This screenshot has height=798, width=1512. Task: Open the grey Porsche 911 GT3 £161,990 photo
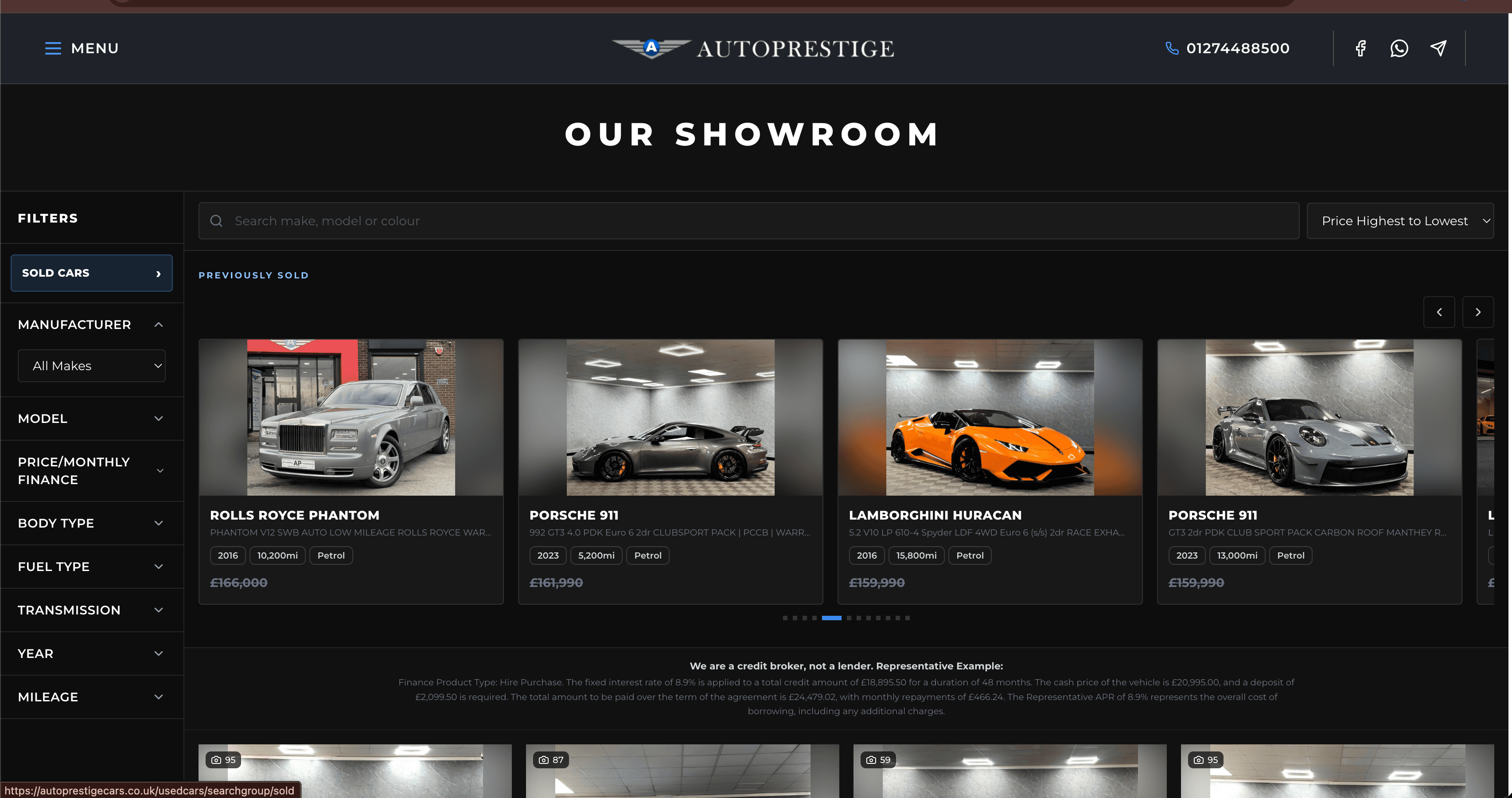click(670, 418)
